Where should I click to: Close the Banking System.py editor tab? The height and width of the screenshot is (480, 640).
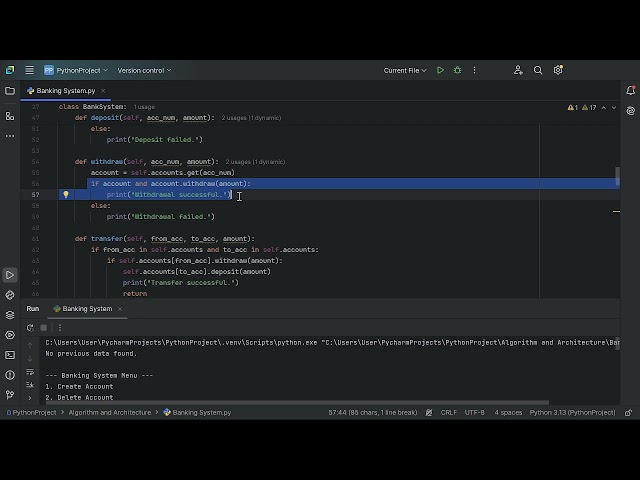point(103,91)
